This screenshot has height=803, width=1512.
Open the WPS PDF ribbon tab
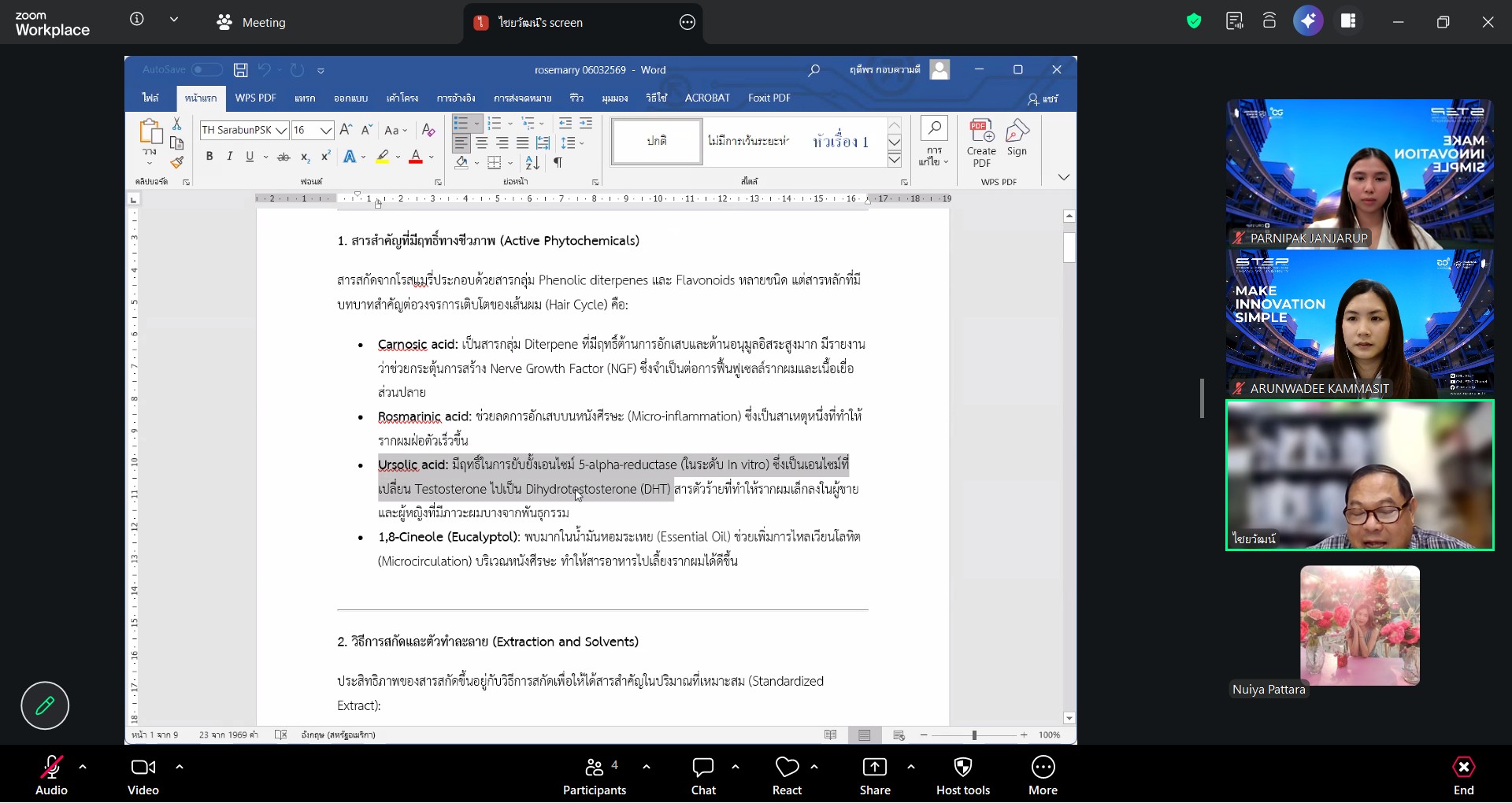pos(255,98)
